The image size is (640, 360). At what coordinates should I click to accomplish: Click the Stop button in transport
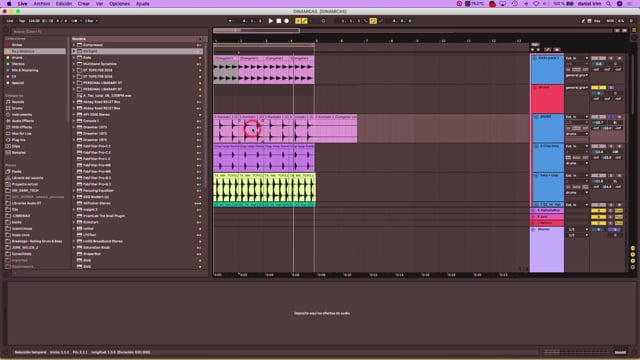point(279,21)
